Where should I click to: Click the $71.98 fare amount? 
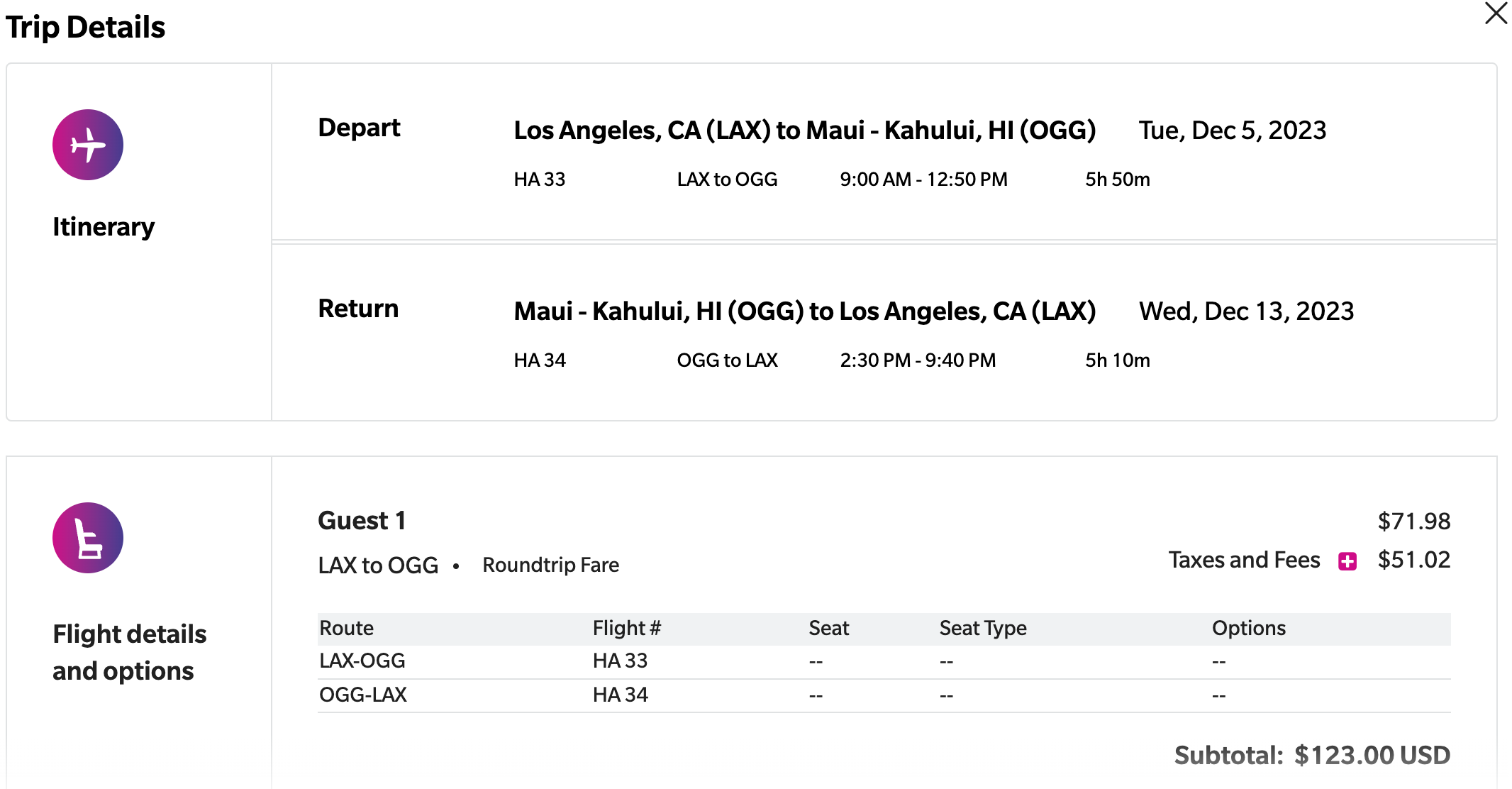point(1412,520)
